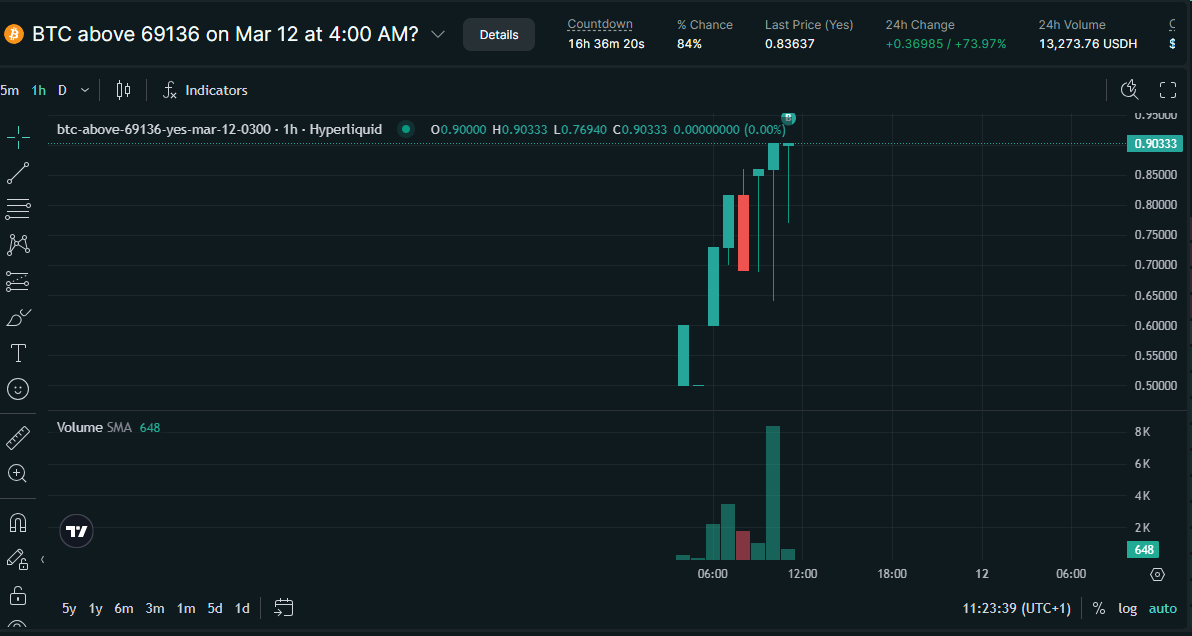
Task: Collapse the drawing toolbar side arrow
Action: tap(43, 559)
